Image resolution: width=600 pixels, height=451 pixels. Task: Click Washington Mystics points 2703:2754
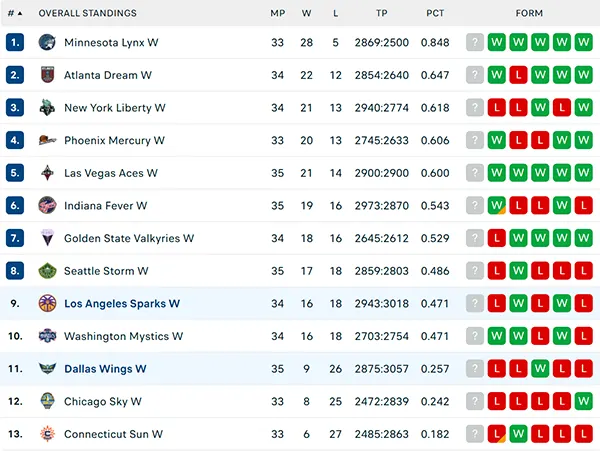(x=382, y=336)
